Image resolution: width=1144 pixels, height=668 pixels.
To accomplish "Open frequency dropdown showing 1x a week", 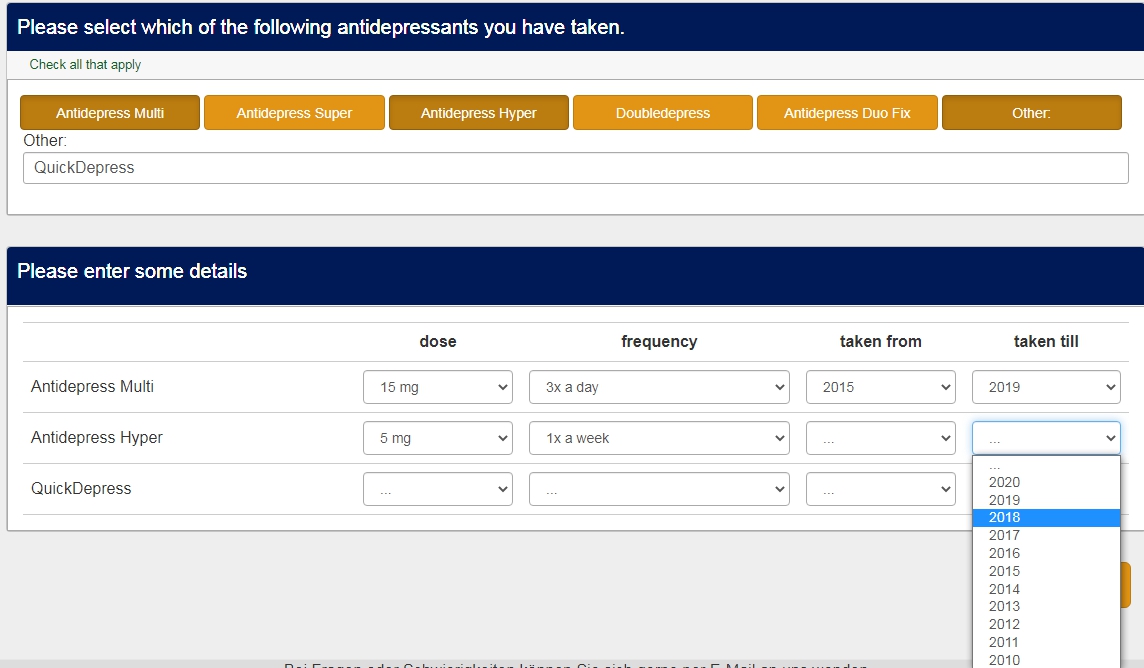I will pos(659,438).
